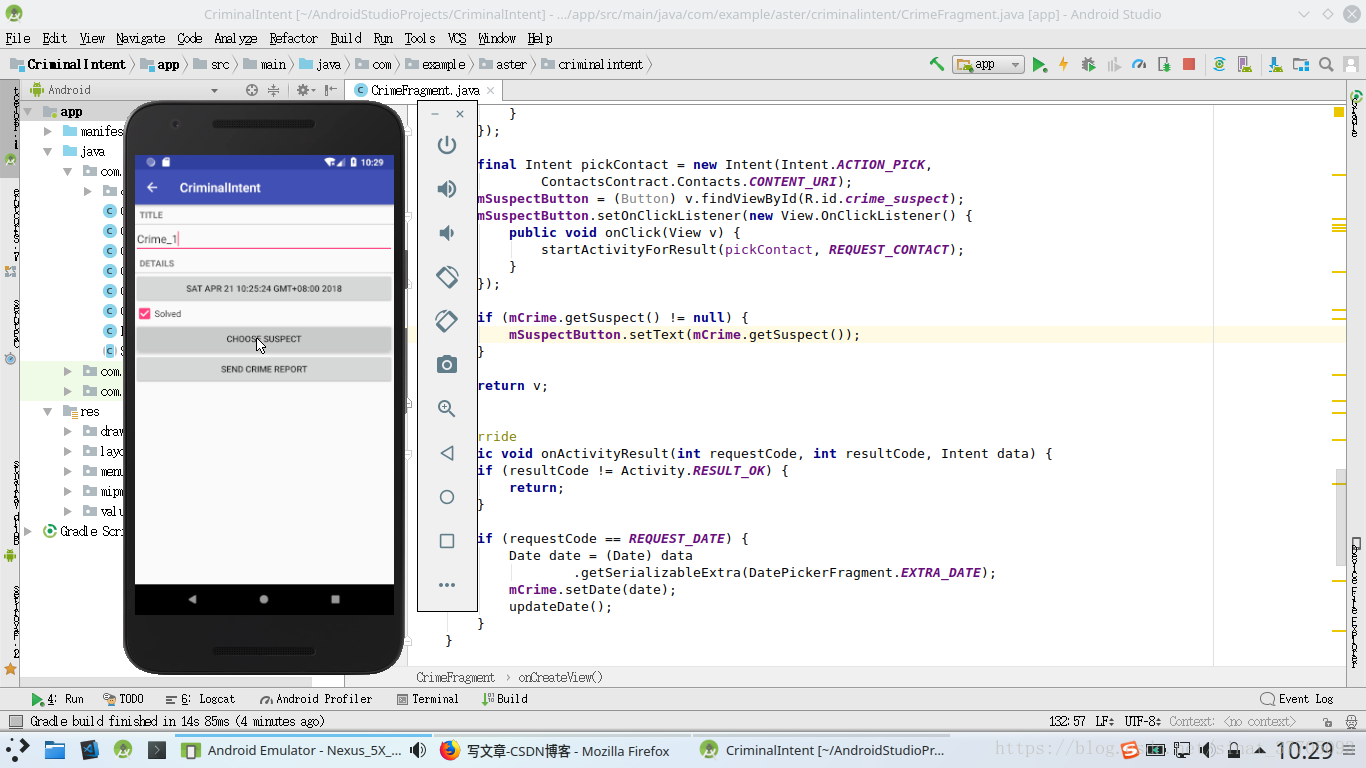Click Attach debugger to Android process icon

[1164, 64]
